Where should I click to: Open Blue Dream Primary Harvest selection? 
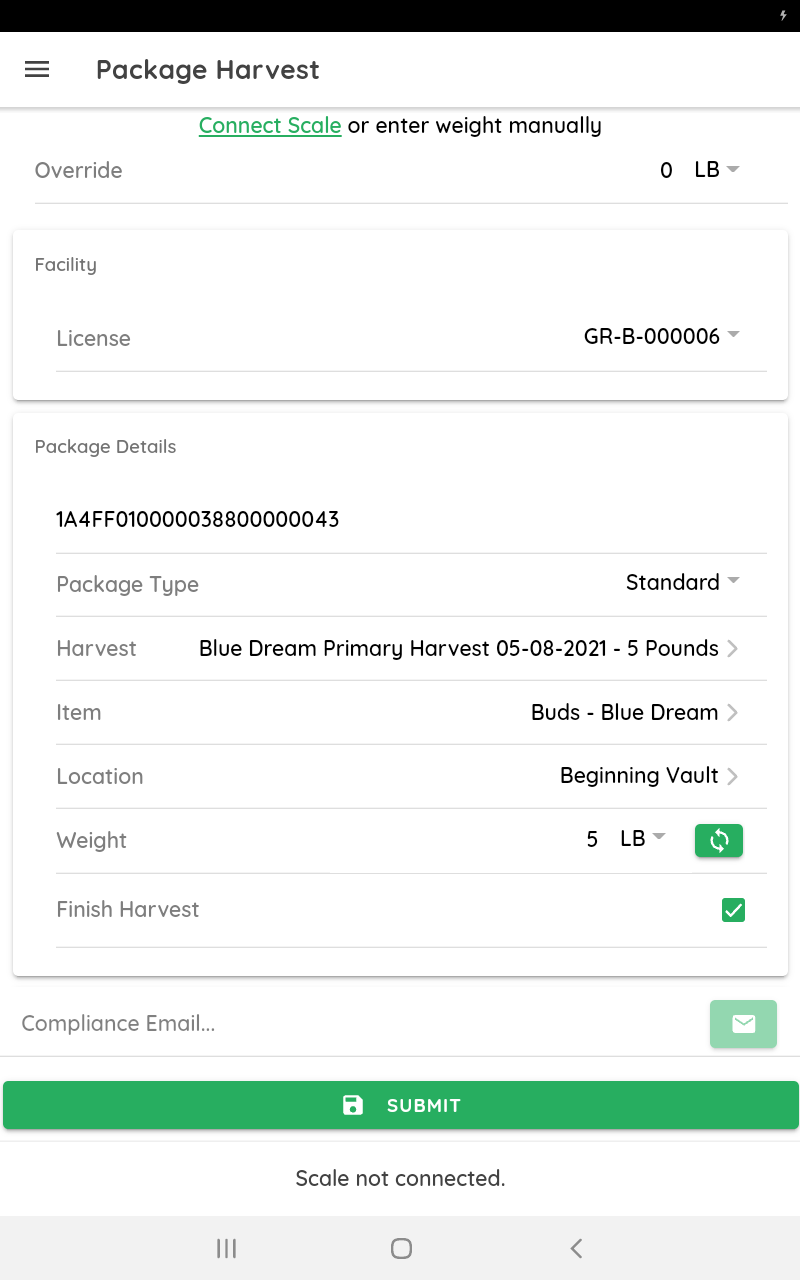point(468,648)
